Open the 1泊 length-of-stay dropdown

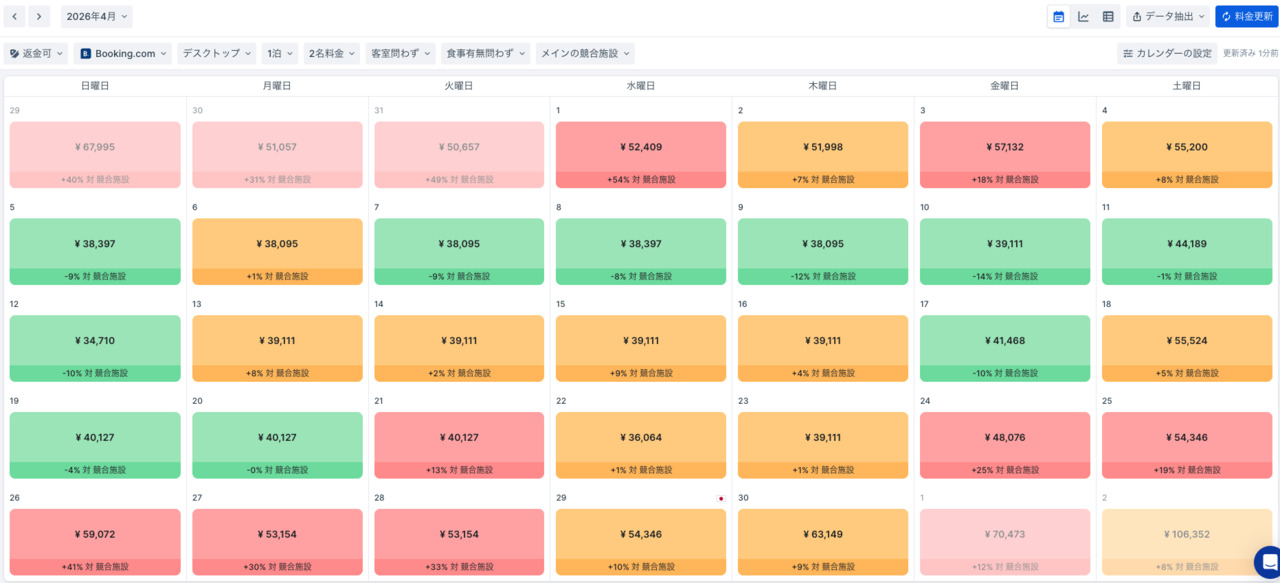click(280, 54)
